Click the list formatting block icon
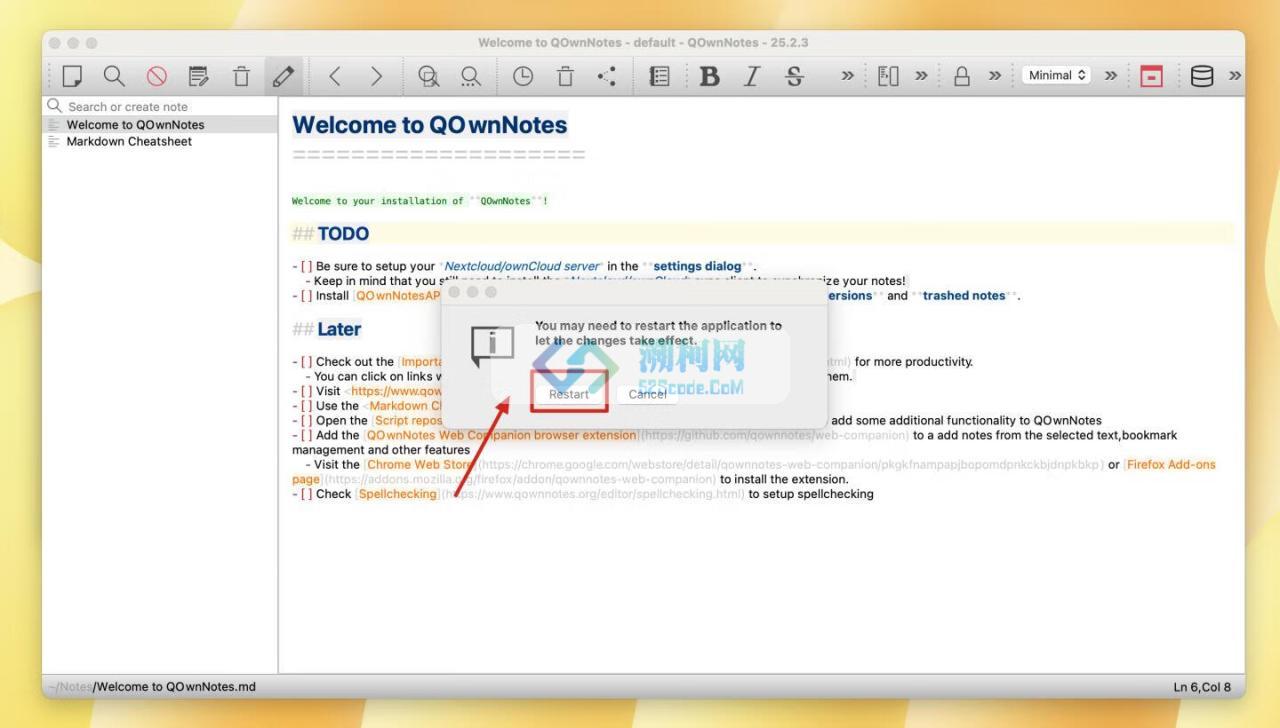The width and height of the screenshot is (1280, 728). [659, 76]
